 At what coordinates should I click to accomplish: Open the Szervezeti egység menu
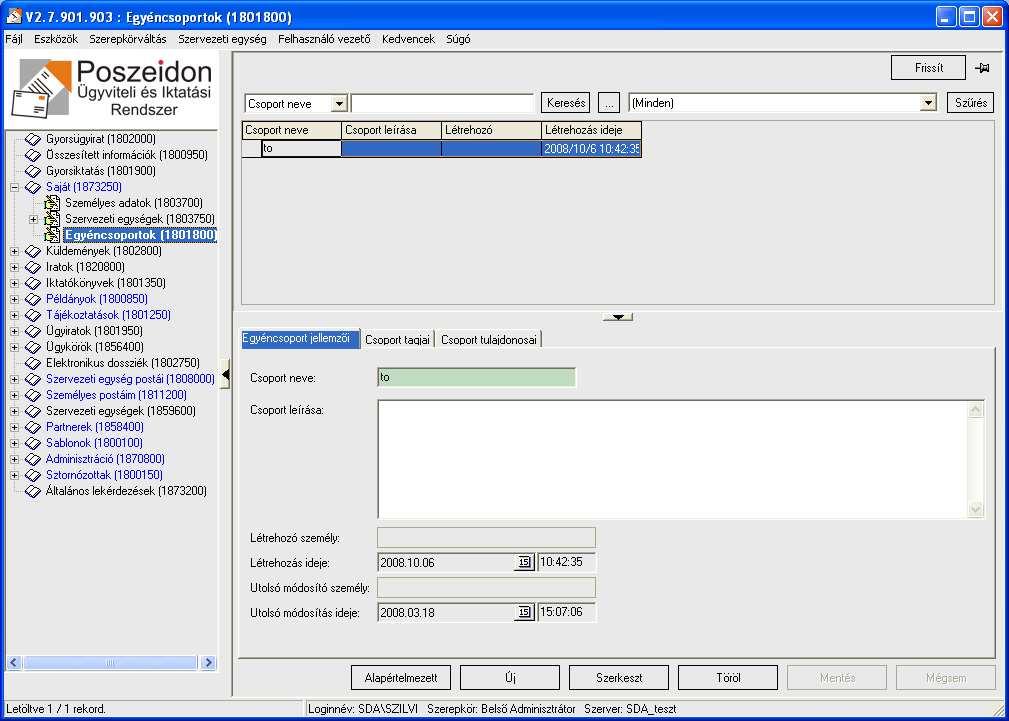[x=222, y=39]
